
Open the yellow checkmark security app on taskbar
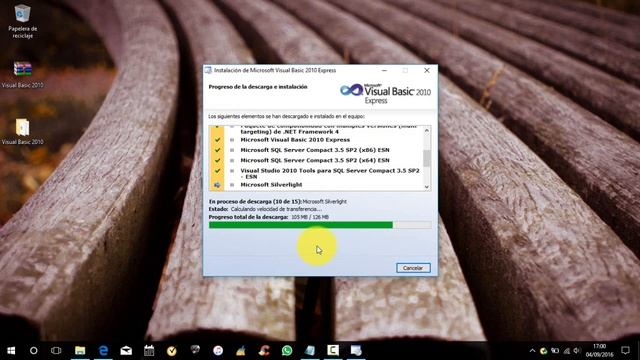[172, 351]
